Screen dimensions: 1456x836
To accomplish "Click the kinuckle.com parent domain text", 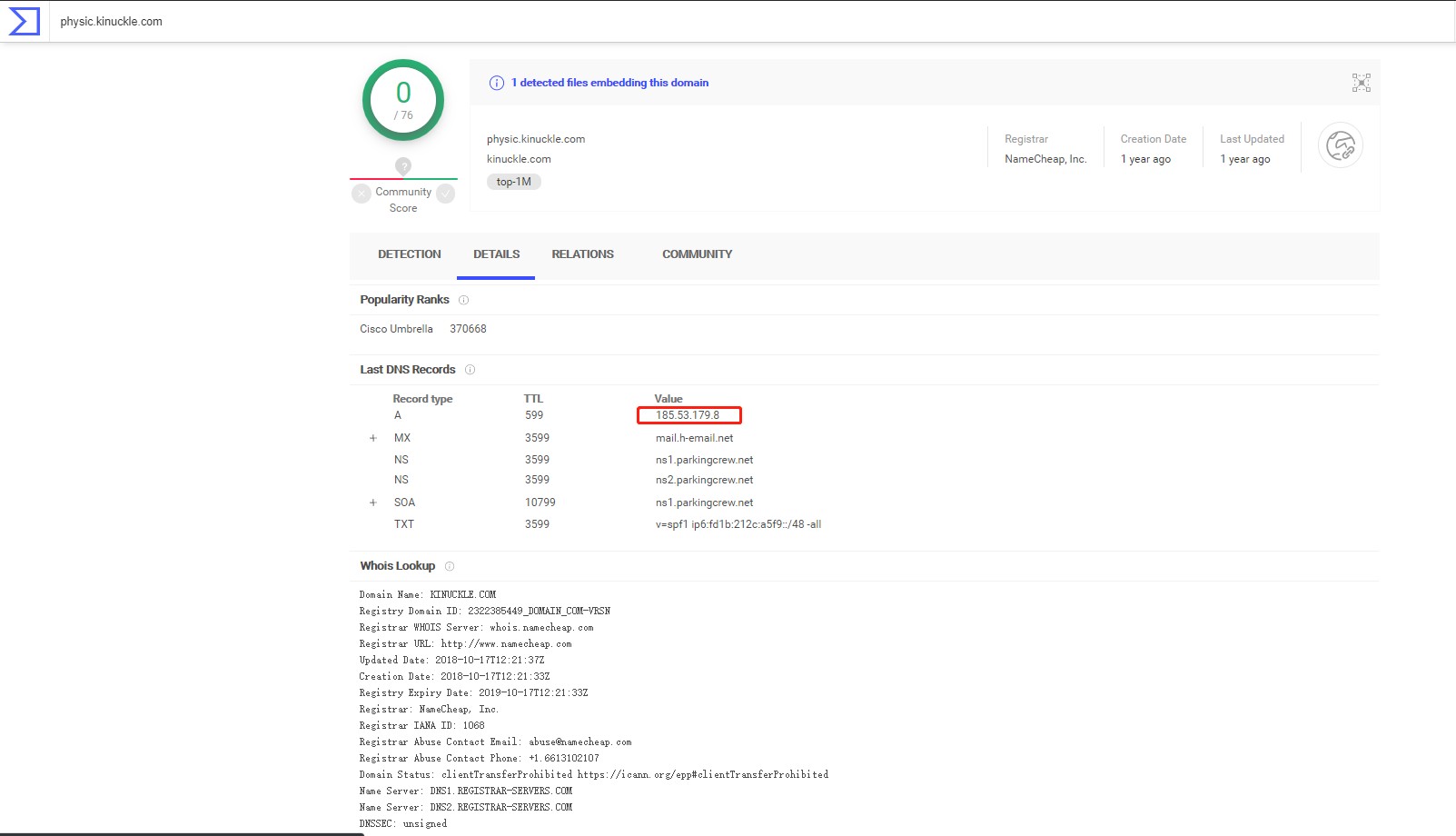I will tap(519, 159).
